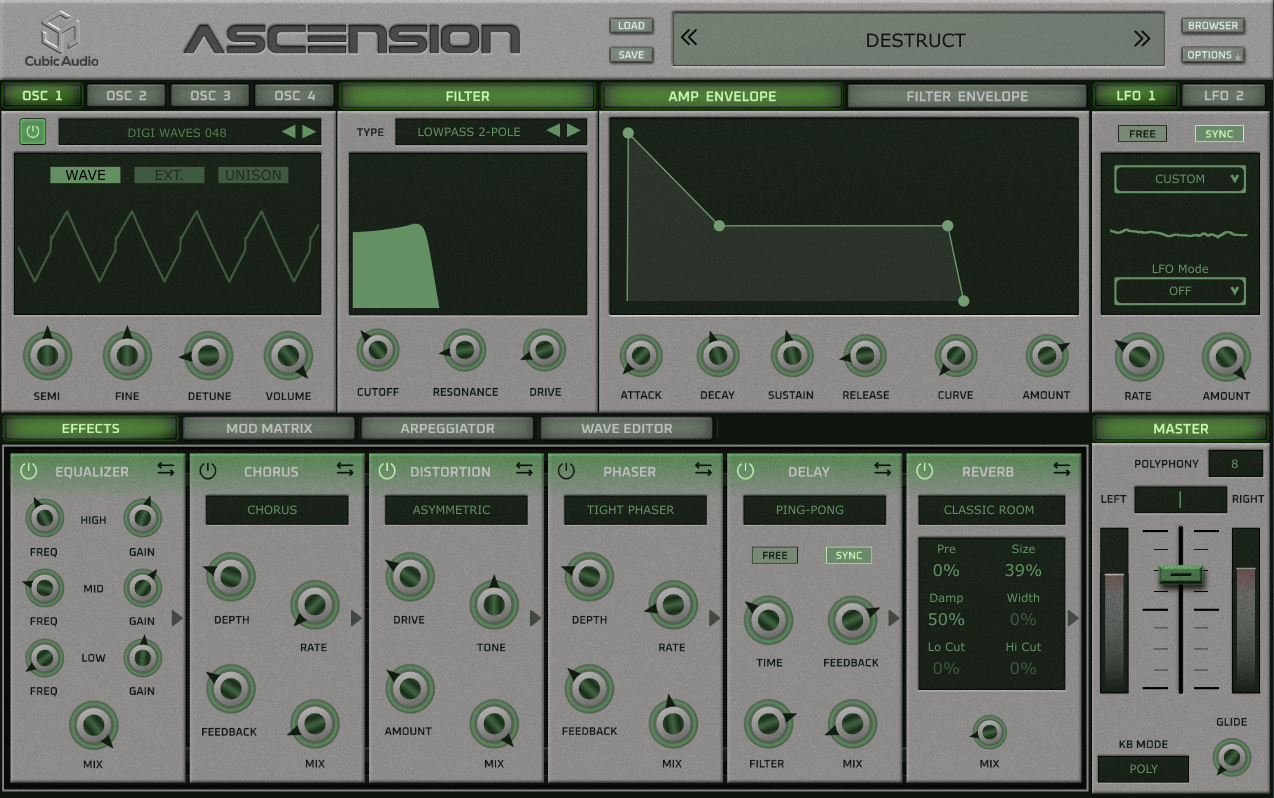
Task: Click filter CUTOFF knob
Action: [x=378, y=350]
